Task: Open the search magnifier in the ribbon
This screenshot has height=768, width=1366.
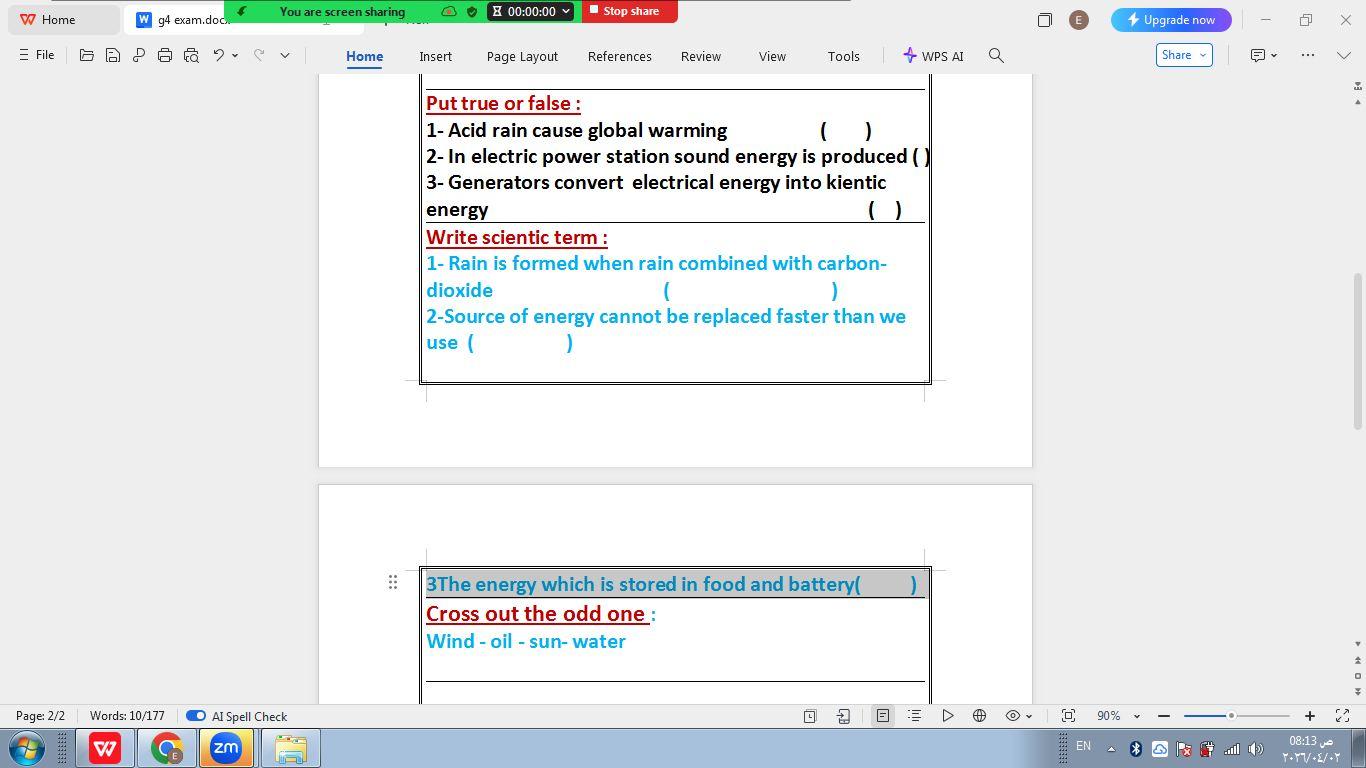Action: click(x=996, y=56)
